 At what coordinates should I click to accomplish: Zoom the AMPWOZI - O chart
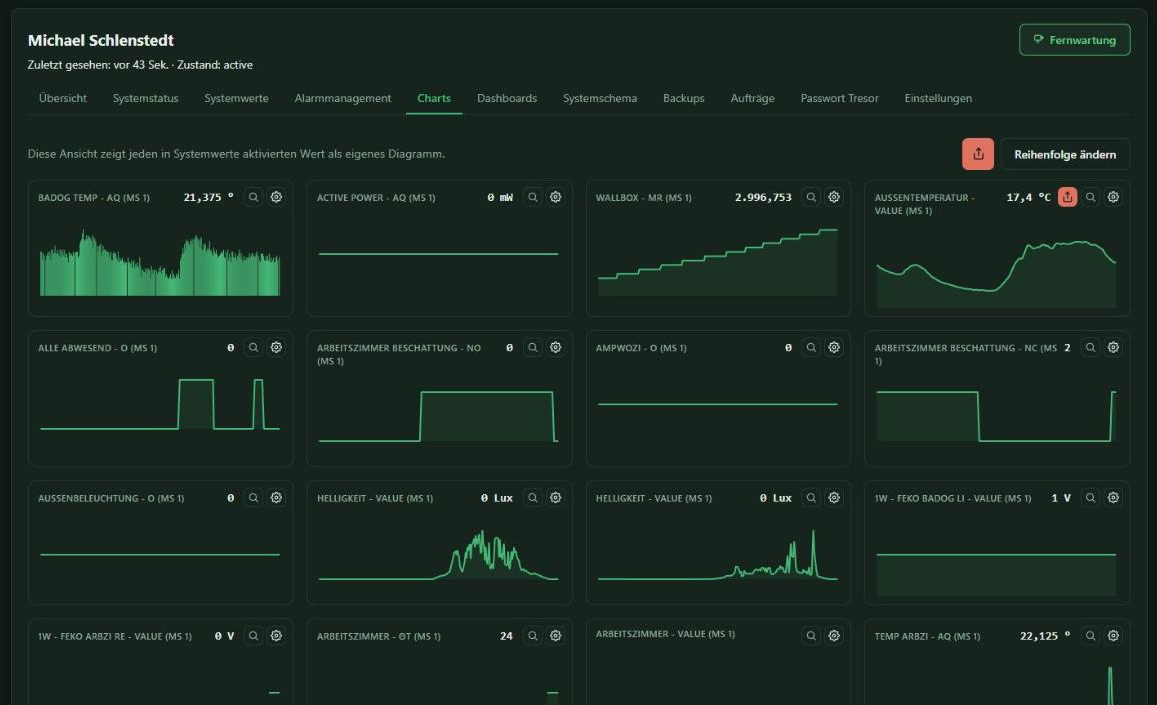811,347
